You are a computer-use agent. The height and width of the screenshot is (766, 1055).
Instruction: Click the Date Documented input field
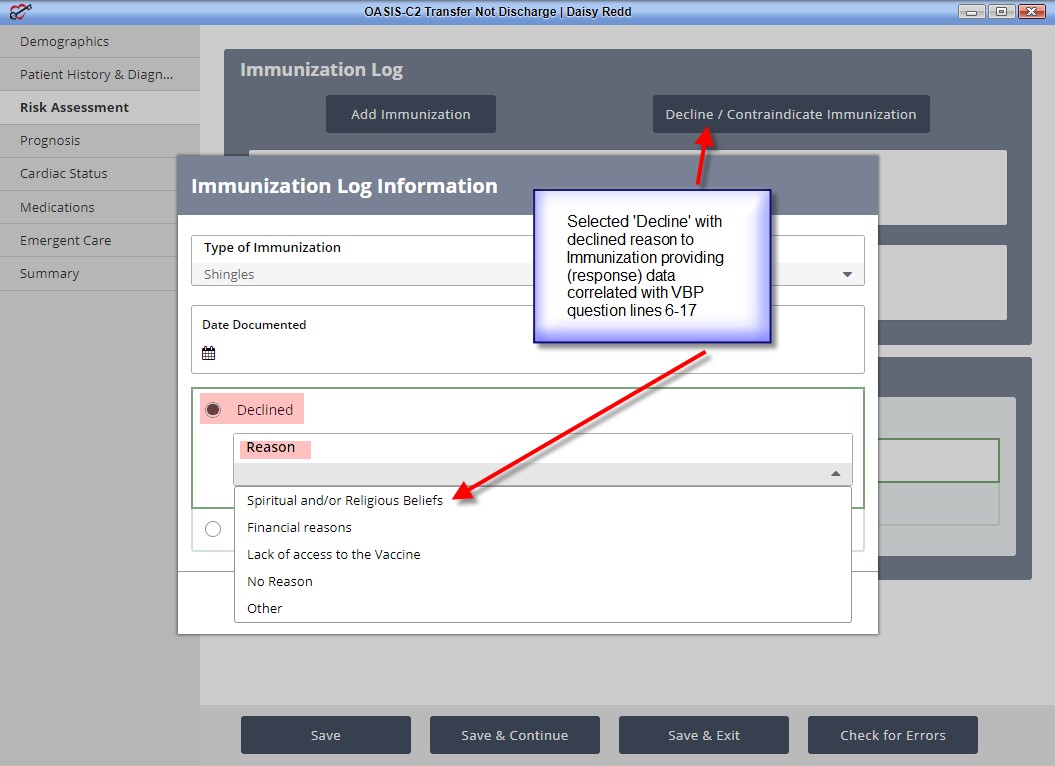530,353
